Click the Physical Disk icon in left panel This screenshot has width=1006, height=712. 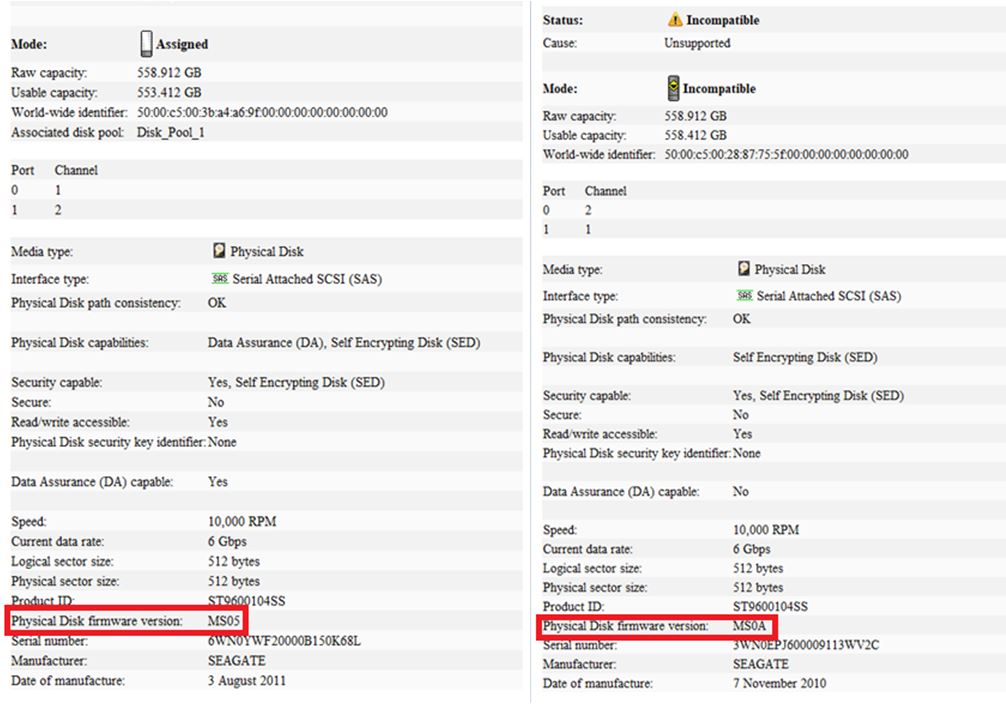pyautogui.click(x=219, y=252)
